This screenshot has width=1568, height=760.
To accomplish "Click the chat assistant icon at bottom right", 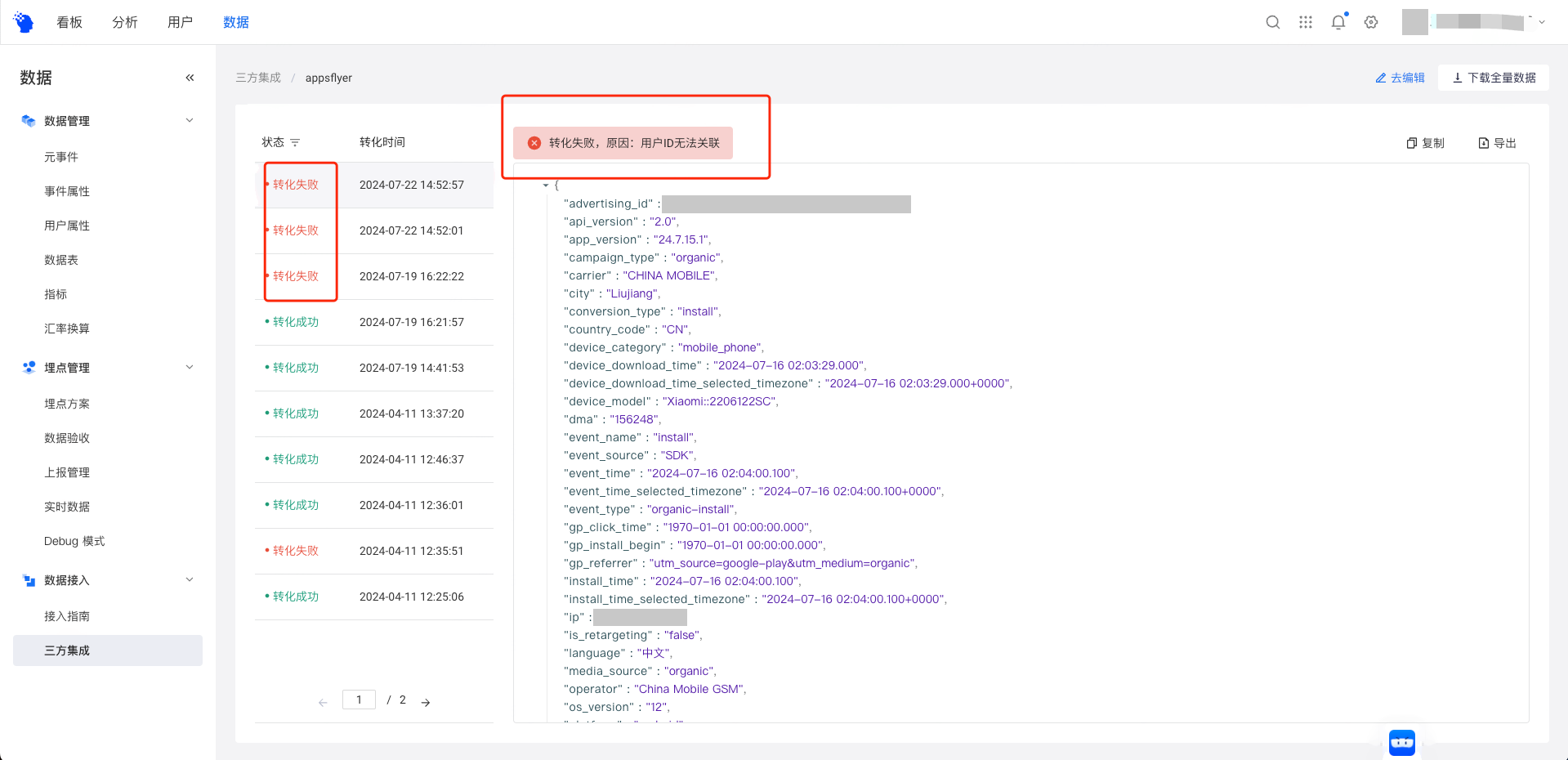I will pos(1402,742).
